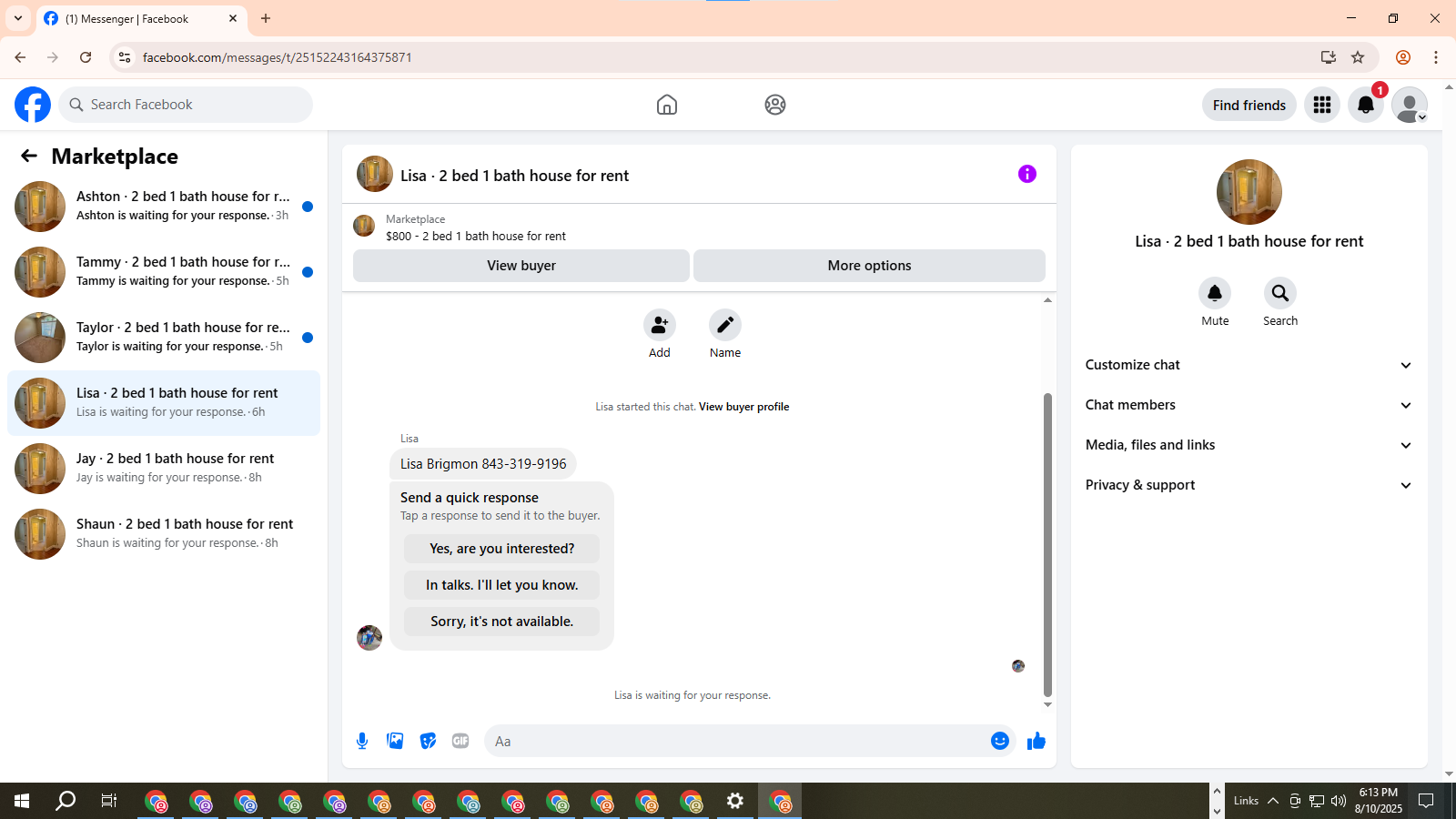Bookmark this tab star icon

(1358, 57)
